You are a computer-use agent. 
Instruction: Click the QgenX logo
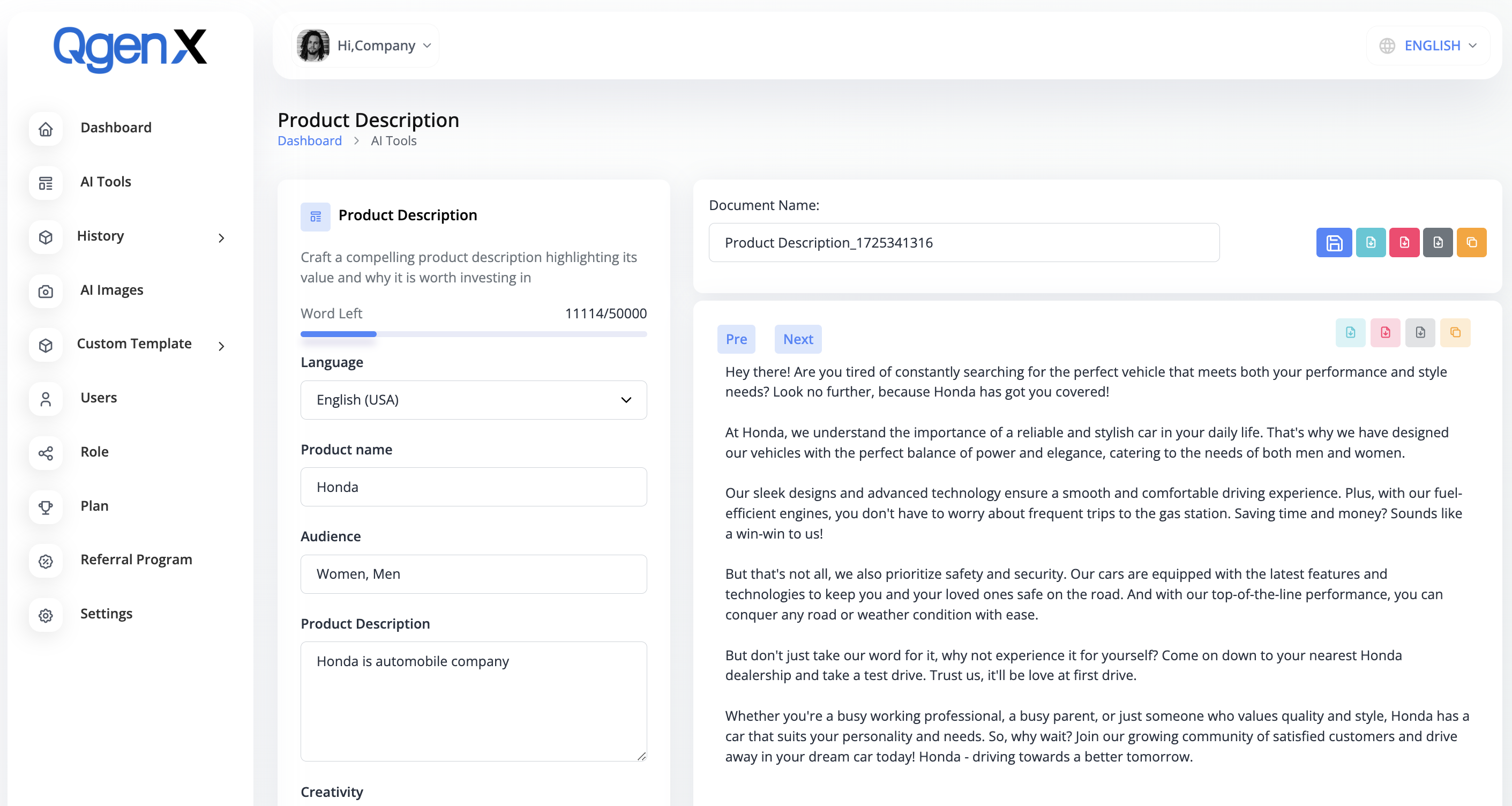pyautogui.click(x=130, y=49)
